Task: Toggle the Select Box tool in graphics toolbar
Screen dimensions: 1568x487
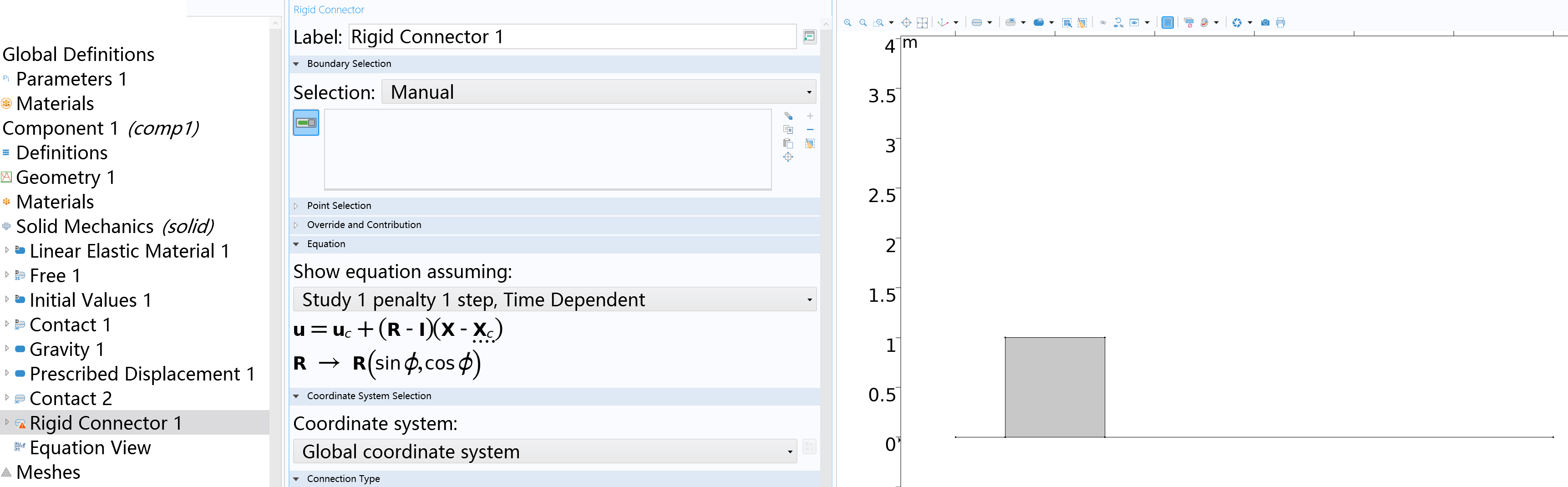Action: coord(1066,22)
